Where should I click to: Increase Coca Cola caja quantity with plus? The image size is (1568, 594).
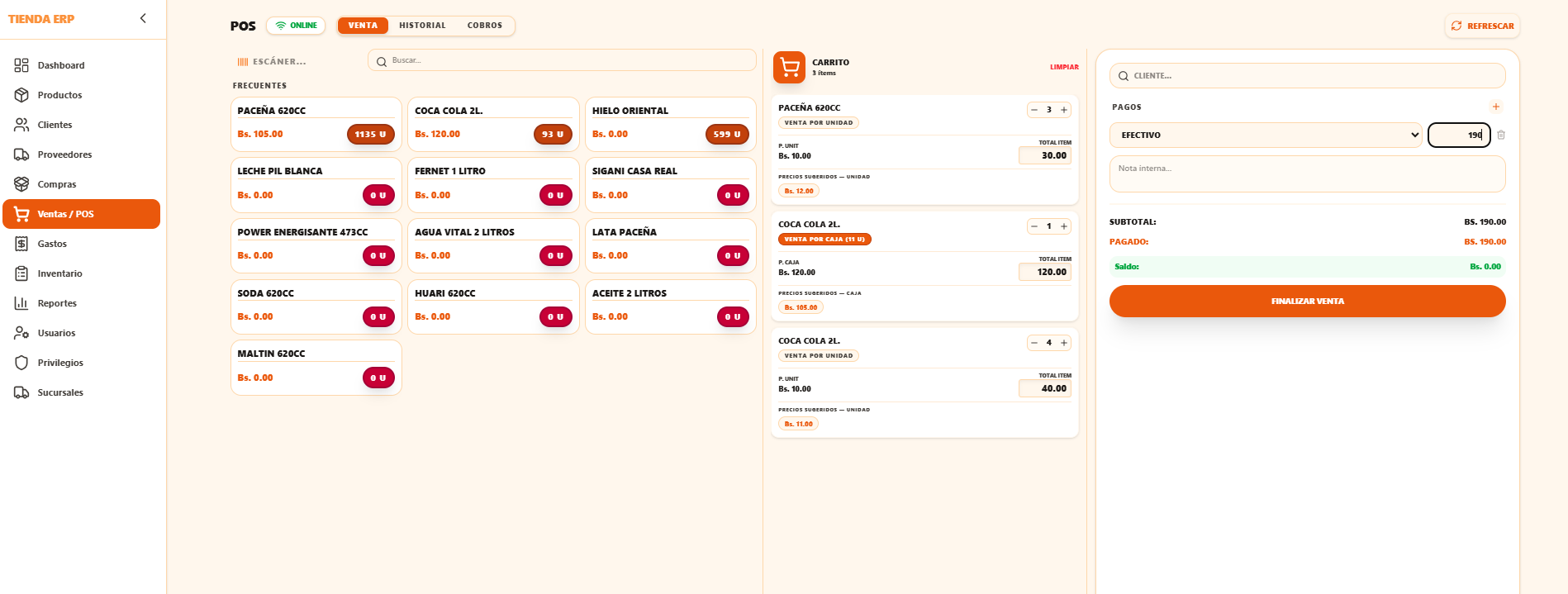pos(1064,226)
